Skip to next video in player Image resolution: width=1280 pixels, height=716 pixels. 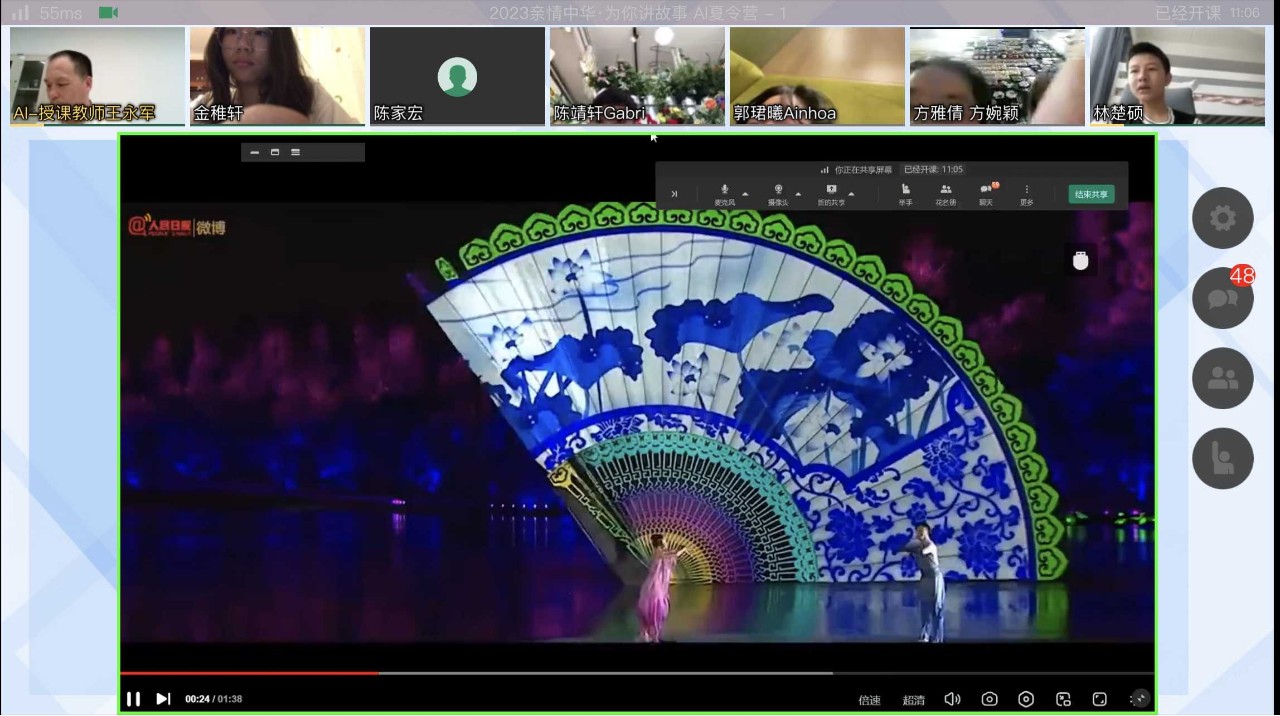tap(163, 699)
